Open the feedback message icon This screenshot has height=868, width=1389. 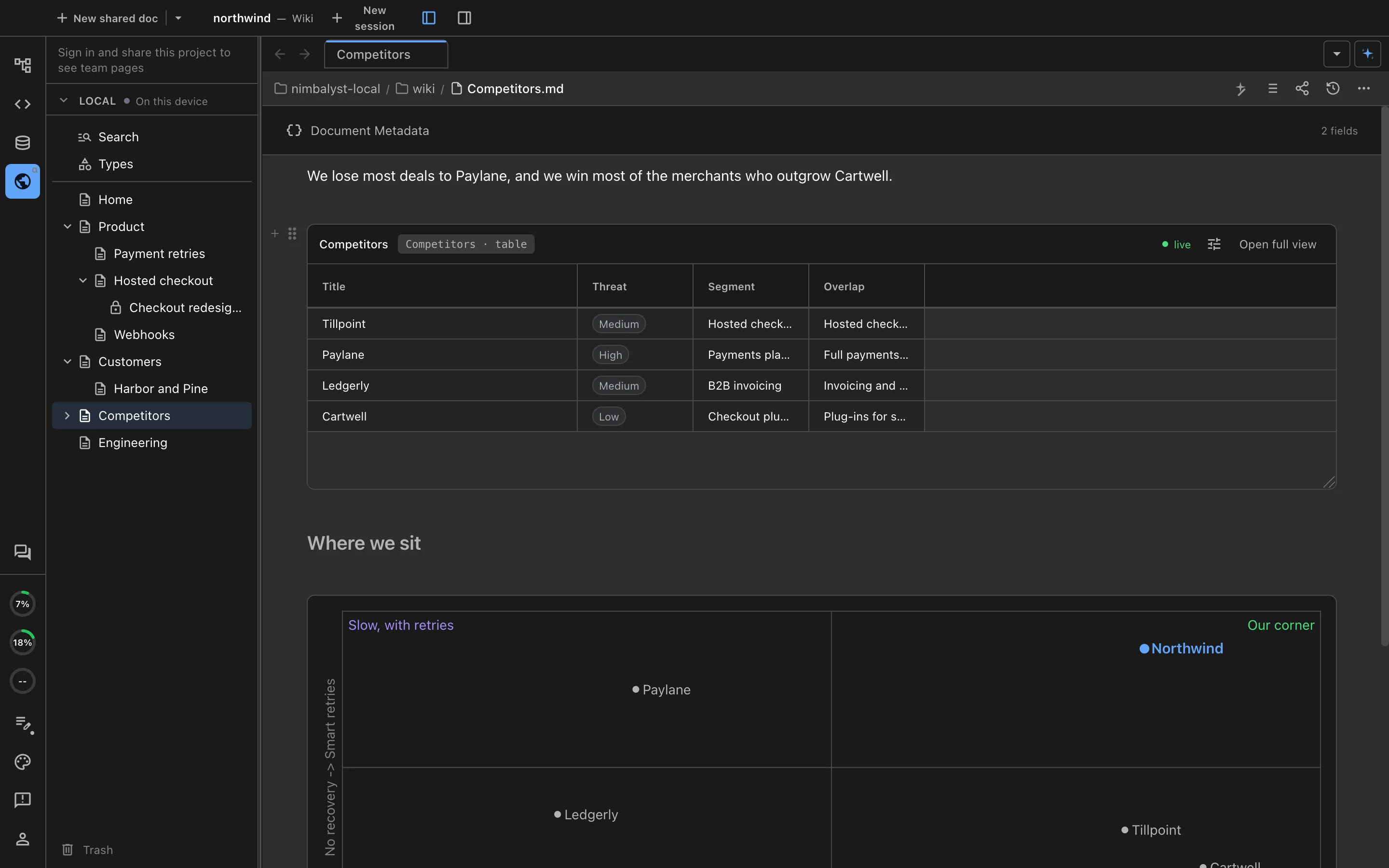pyautogui.click(x=22, y=800)
